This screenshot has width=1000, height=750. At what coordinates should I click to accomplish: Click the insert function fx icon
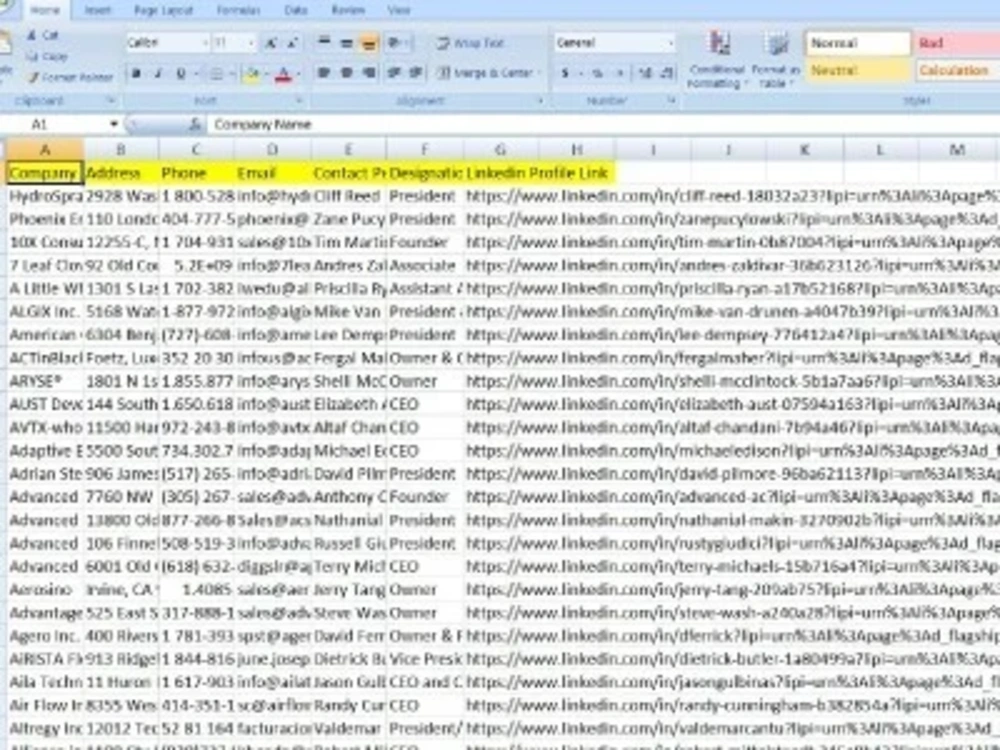[195, 124]
